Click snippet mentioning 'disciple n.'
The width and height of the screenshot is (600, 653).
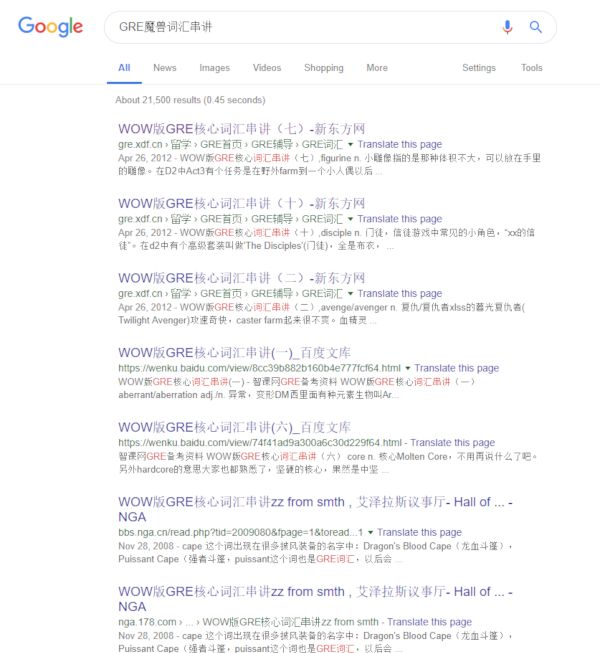click(327, 239)
